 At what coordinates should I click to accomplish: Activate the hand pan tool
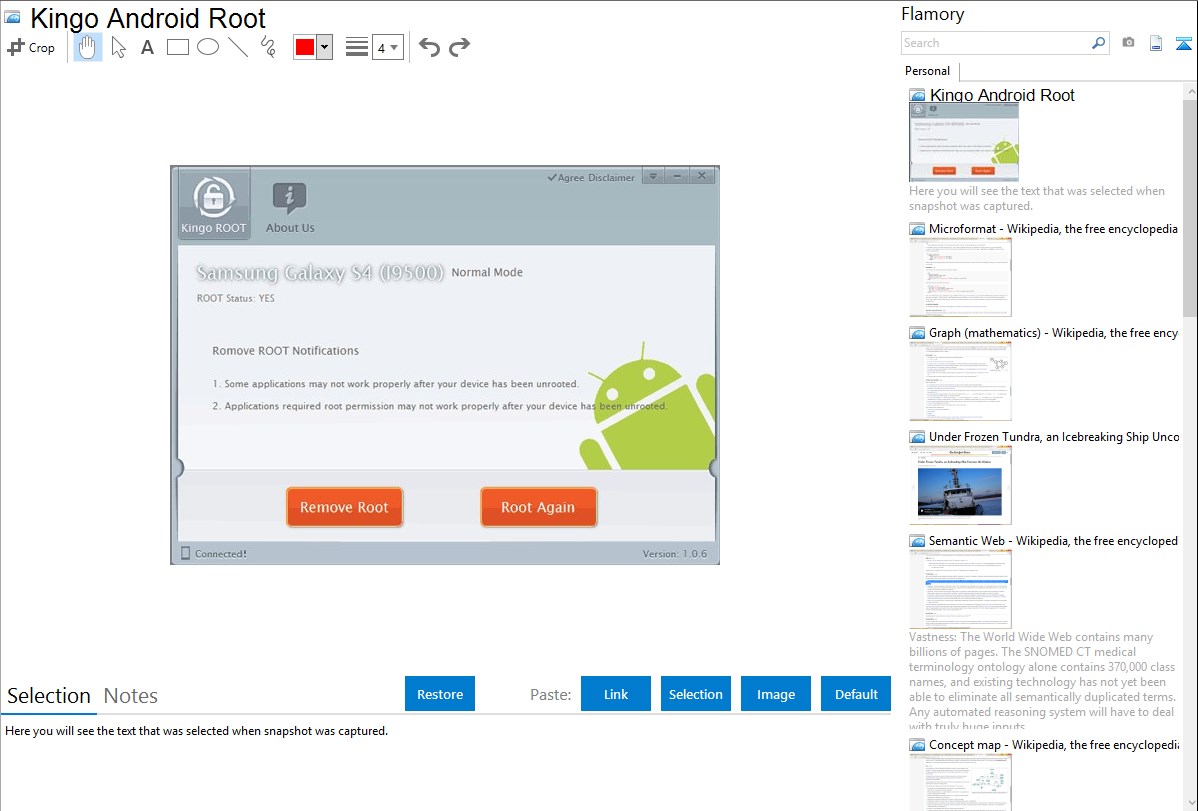click(88, 47)
